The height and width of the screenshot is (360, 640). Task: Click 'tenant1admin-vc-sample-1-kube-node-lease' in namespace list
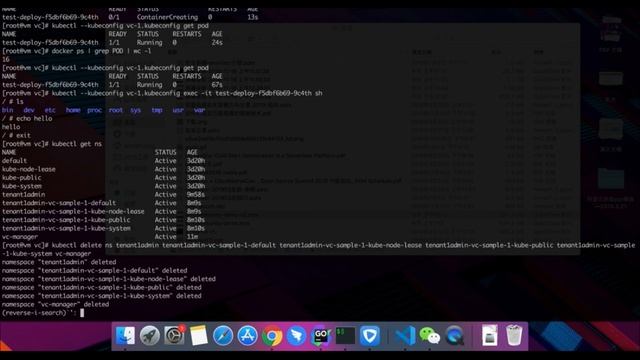click(73, 211)
